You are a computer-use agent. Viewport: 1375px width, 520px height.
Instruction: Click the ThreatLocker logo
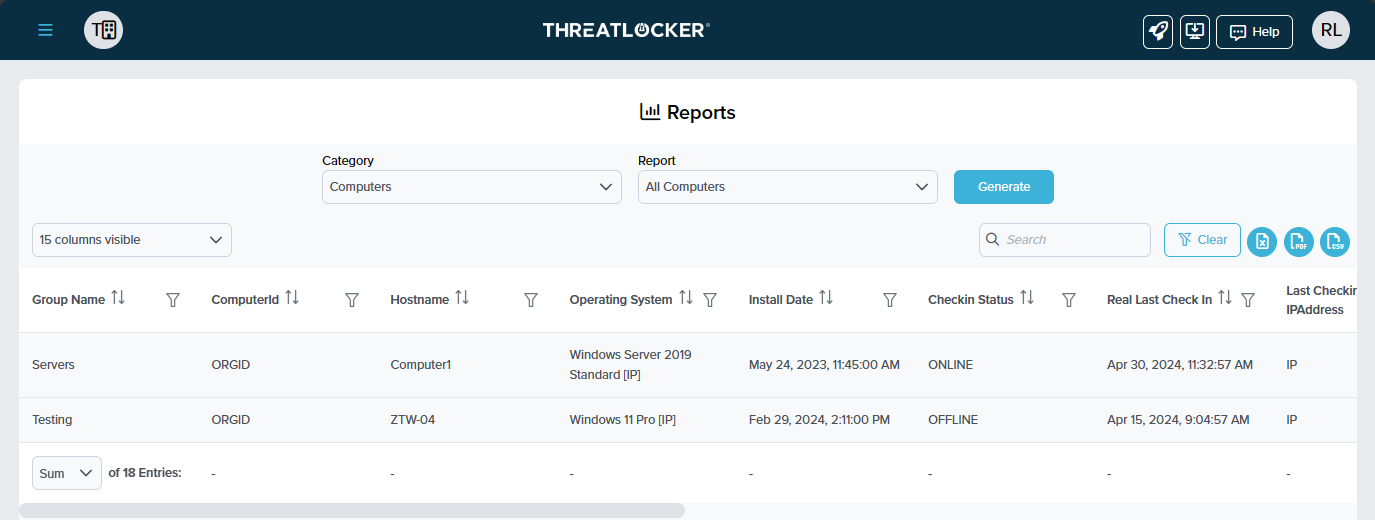pos(626,30)
